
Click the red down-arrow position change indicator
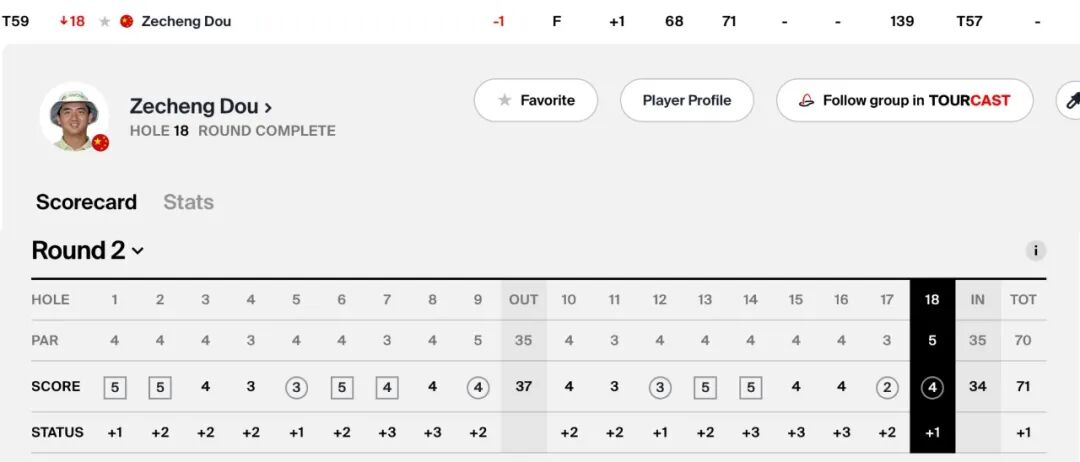[x=64, y=21]
